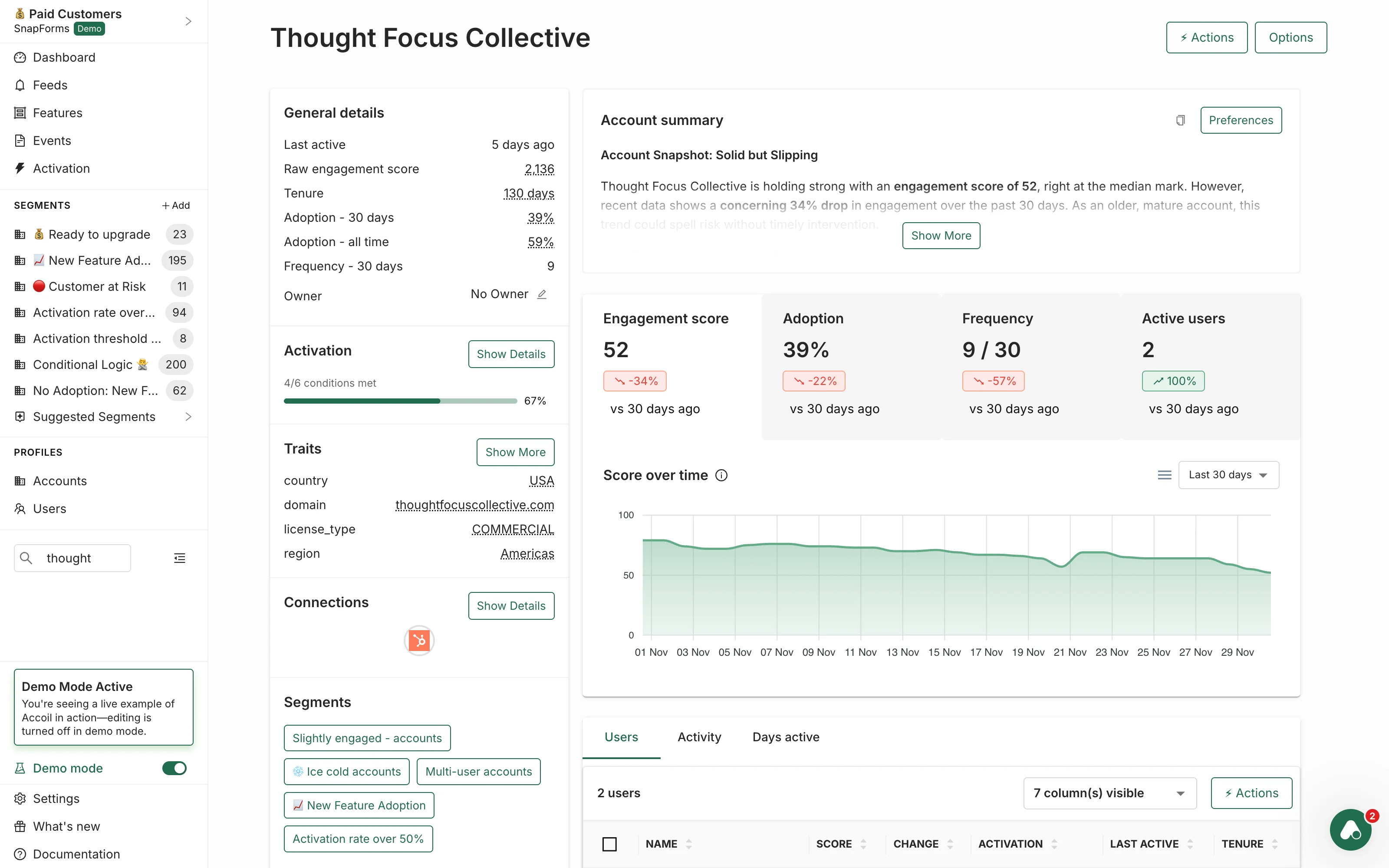The image size is (1389, 868).
Task: Click the Score over time info icon
Action: click(x=721, y=475)
